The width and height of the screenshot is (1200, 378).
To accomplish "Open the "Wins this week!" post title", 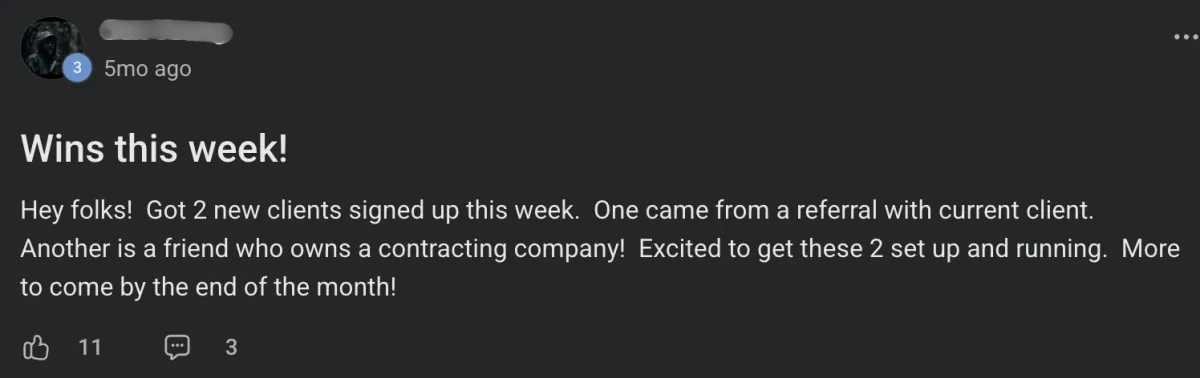I will (155, 150).
